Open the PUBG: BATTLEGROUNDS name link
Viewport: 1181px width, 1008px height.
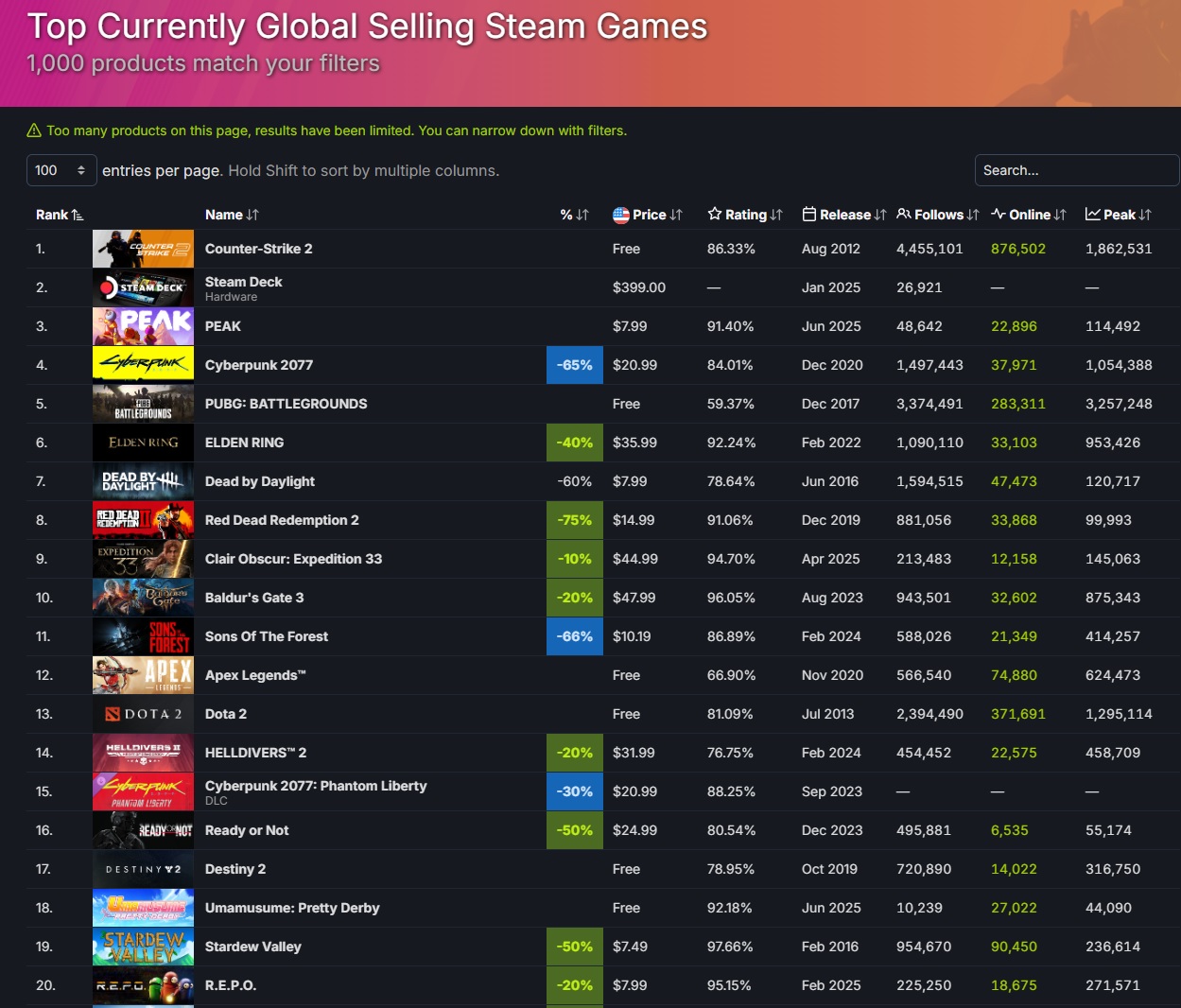coord(286,404)
